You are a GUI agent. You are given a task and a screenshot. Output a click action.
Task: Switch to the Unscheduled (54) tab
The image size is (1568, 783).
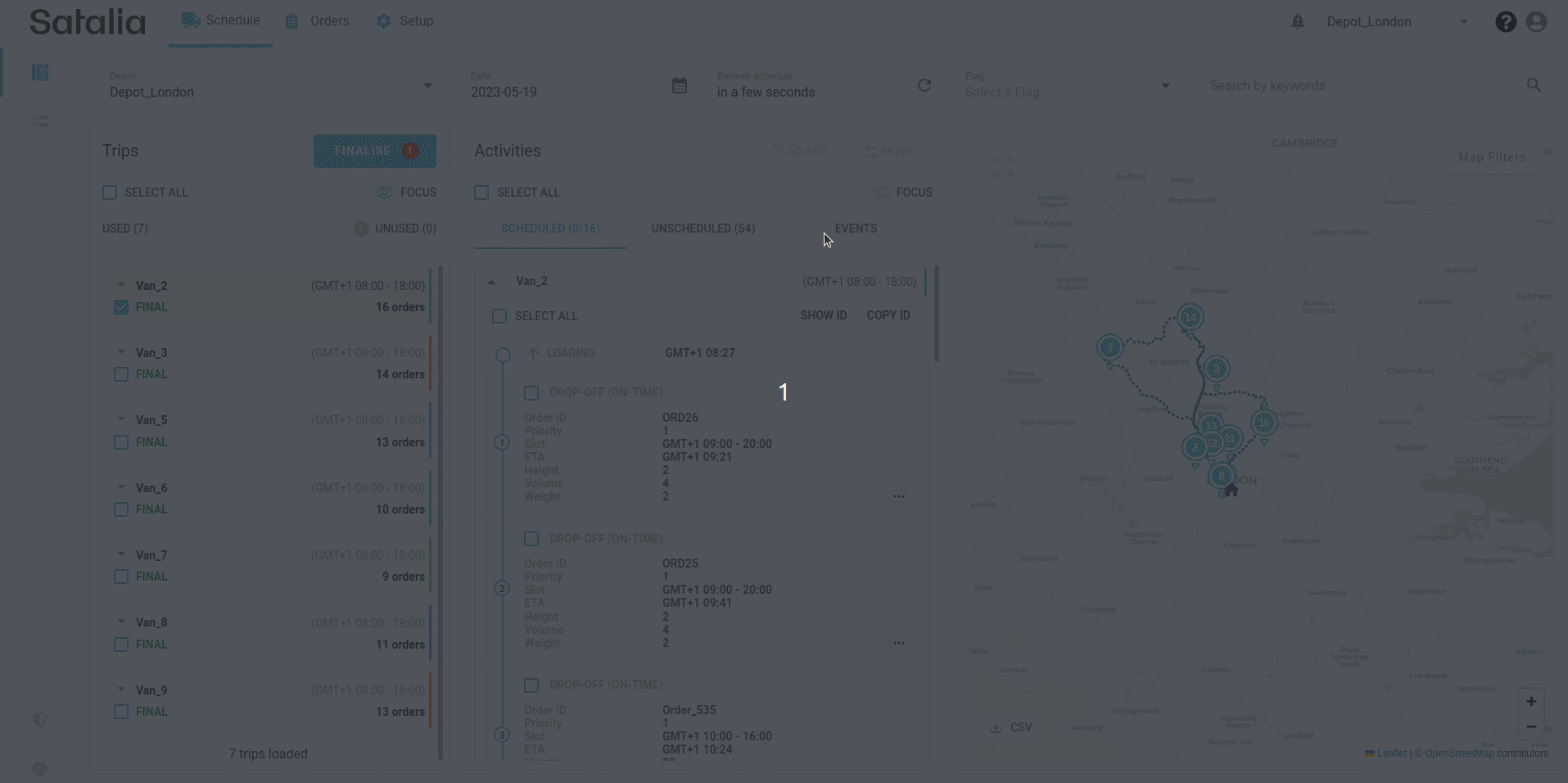point(703,229)
